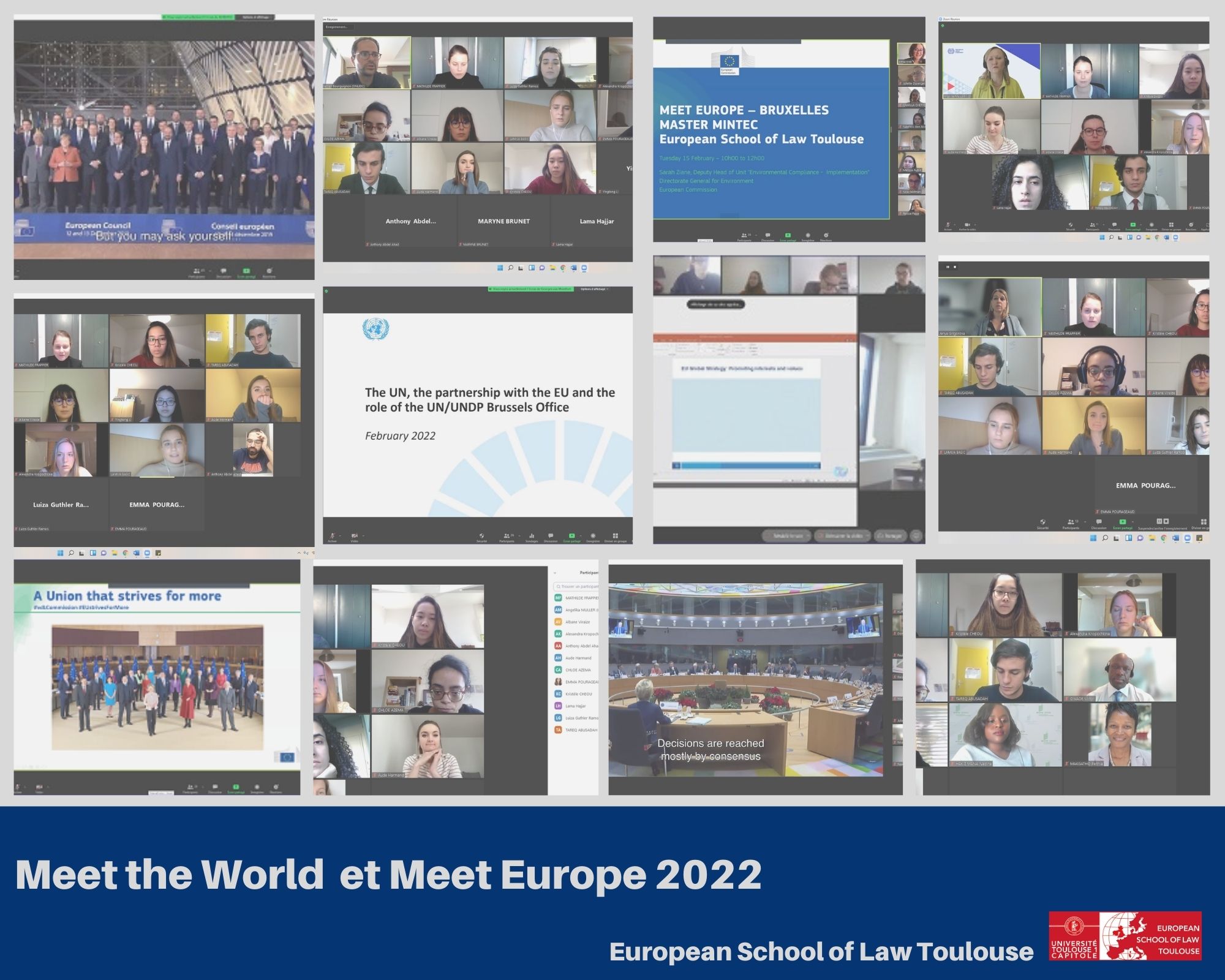Click green Écran partagé in UN window
Screen dimensions: 1225x980
571,537
